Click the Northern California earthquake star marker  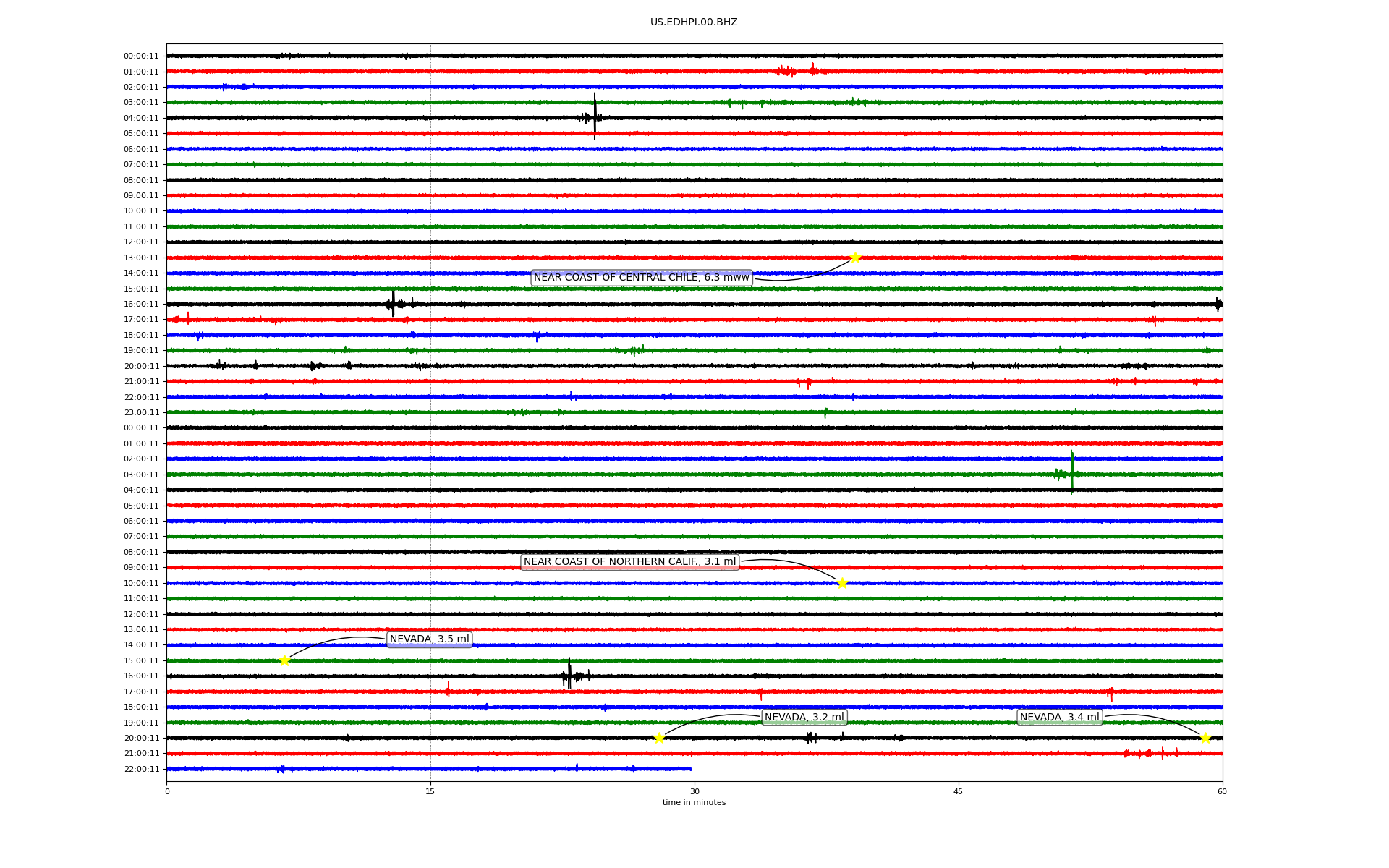(842, 583)
